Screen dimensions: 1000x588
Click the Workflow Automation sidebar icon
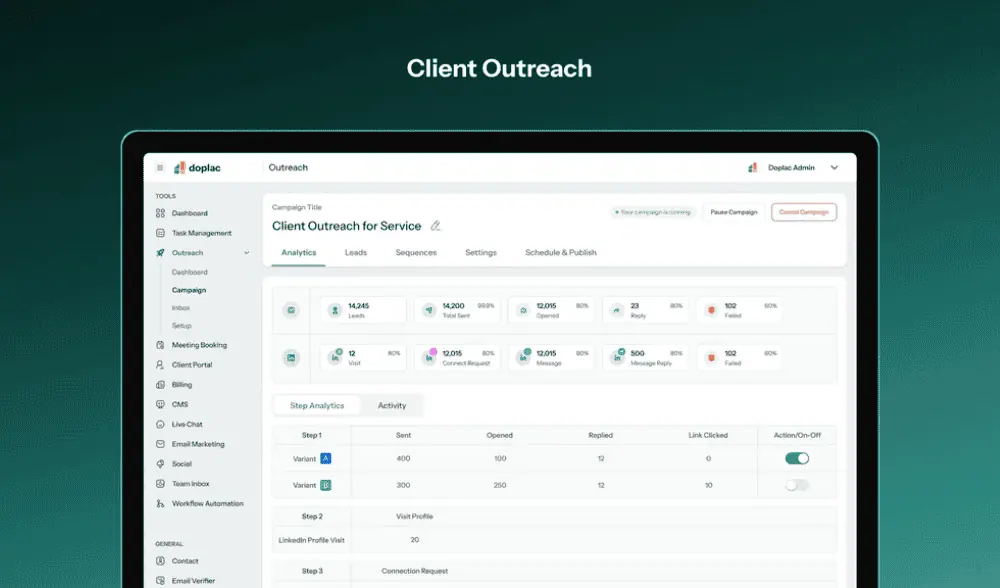[x=160, y=504]
